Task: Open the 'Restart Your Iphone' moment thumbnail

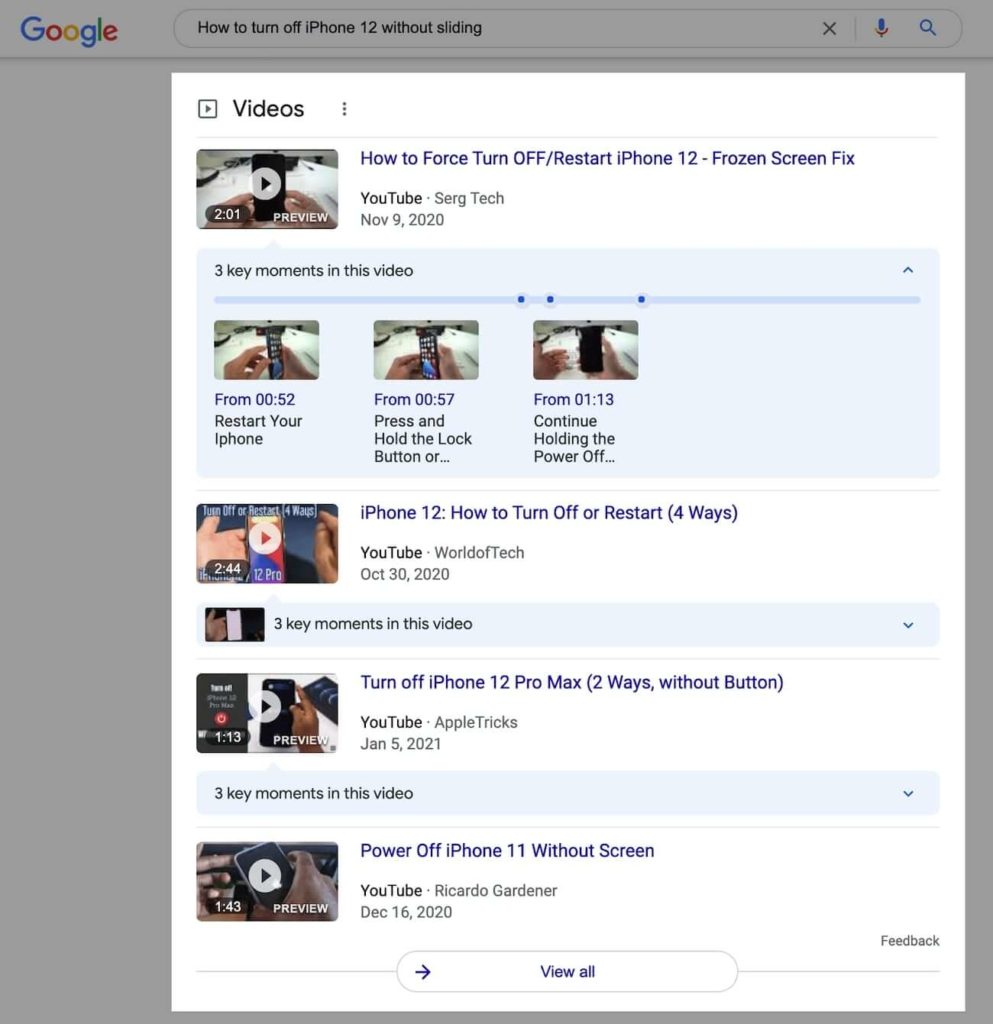Action: [266, 350]
